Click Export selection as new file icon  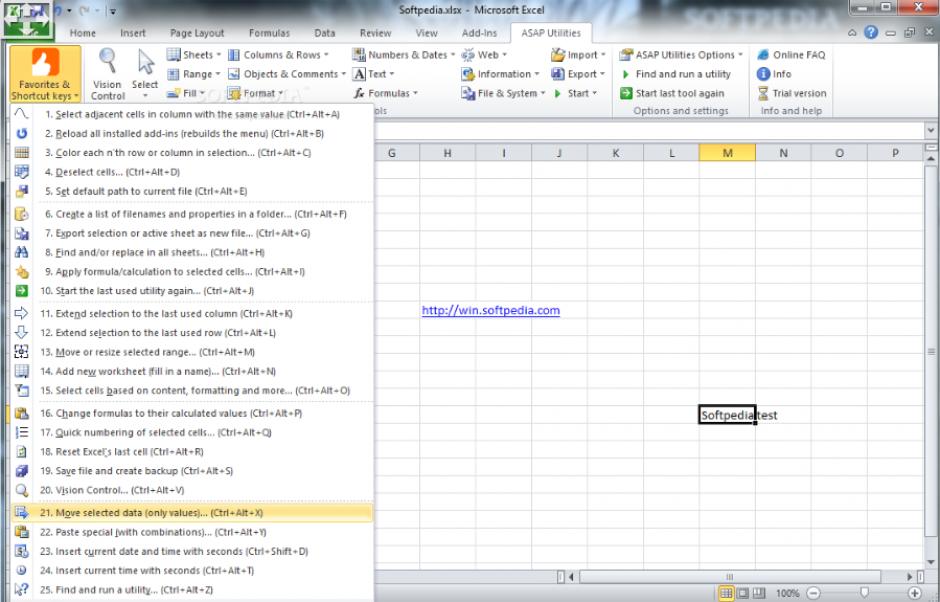tap(22, 233)
